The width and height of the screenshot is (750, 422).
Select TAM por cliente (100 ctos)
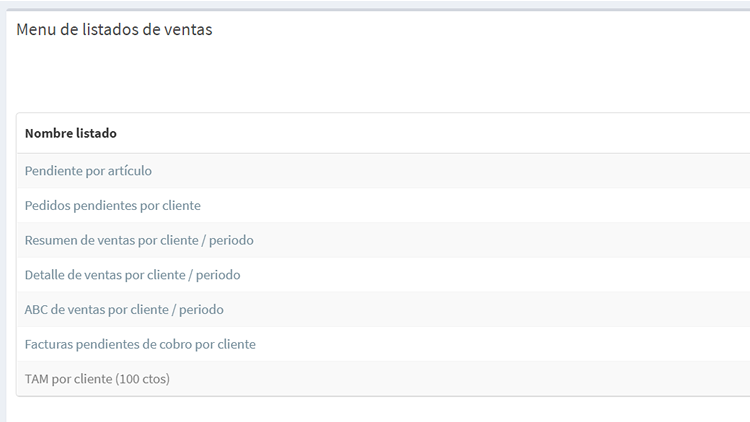pyautogui.click(x=97, y=379)
